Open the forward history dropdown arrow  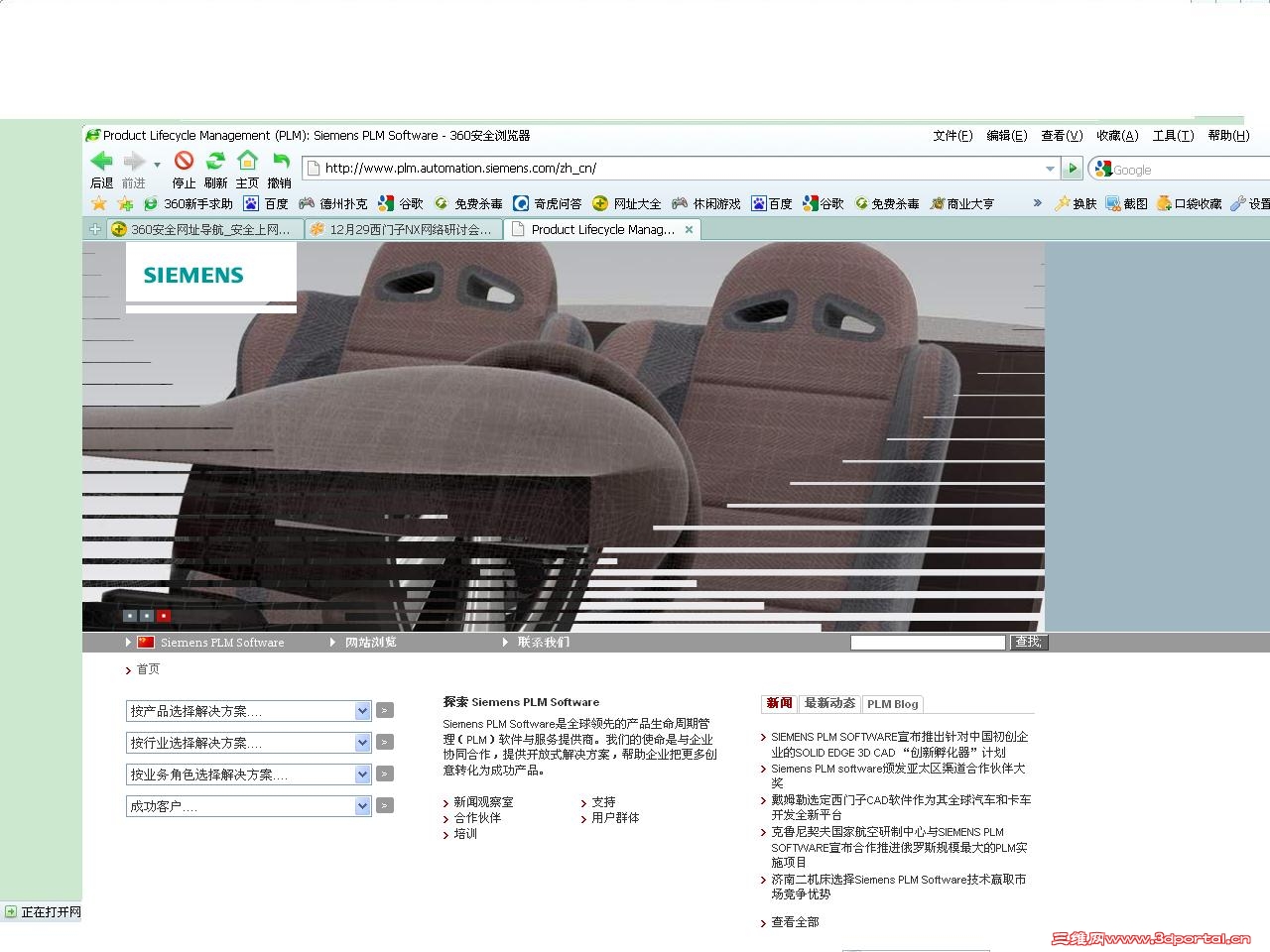(x=157, y=165)
